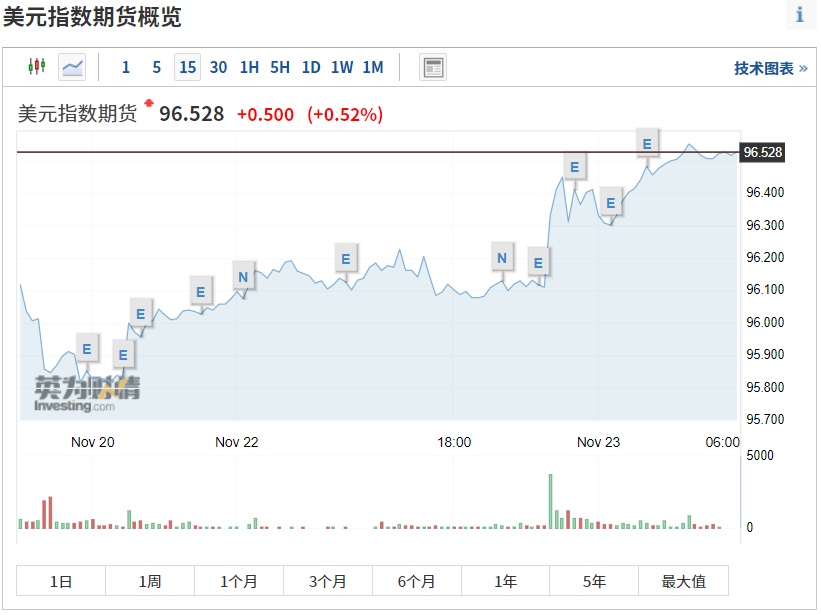Click the news panel icon in toolbar
821x615 pixels.
[x=433, y=67]
